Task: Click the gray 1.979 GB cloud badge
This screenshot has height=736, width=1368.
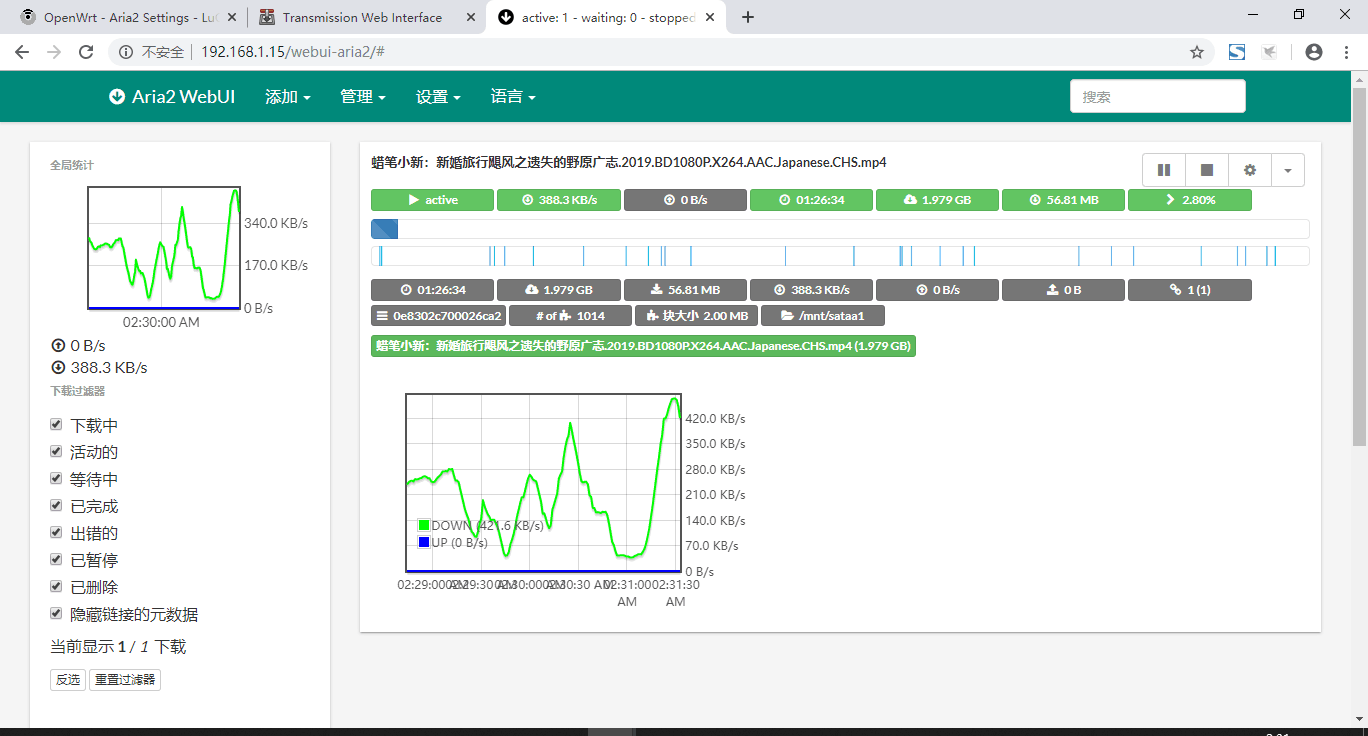Action: point(559,290)
